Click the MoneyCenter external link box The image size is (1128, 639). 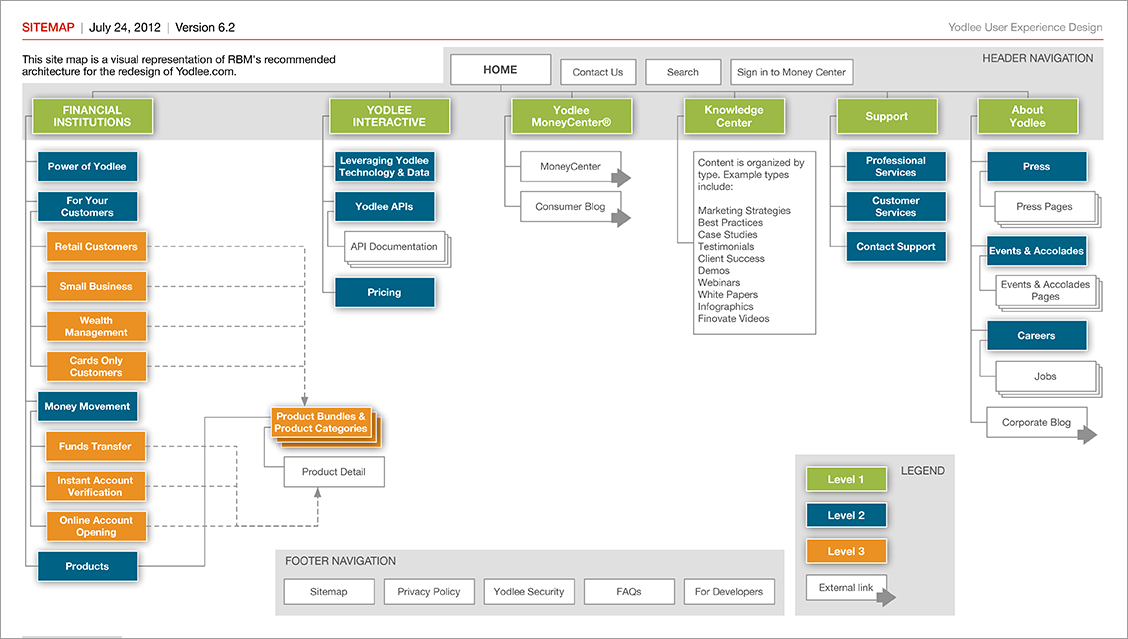click(x=570, y=166)
